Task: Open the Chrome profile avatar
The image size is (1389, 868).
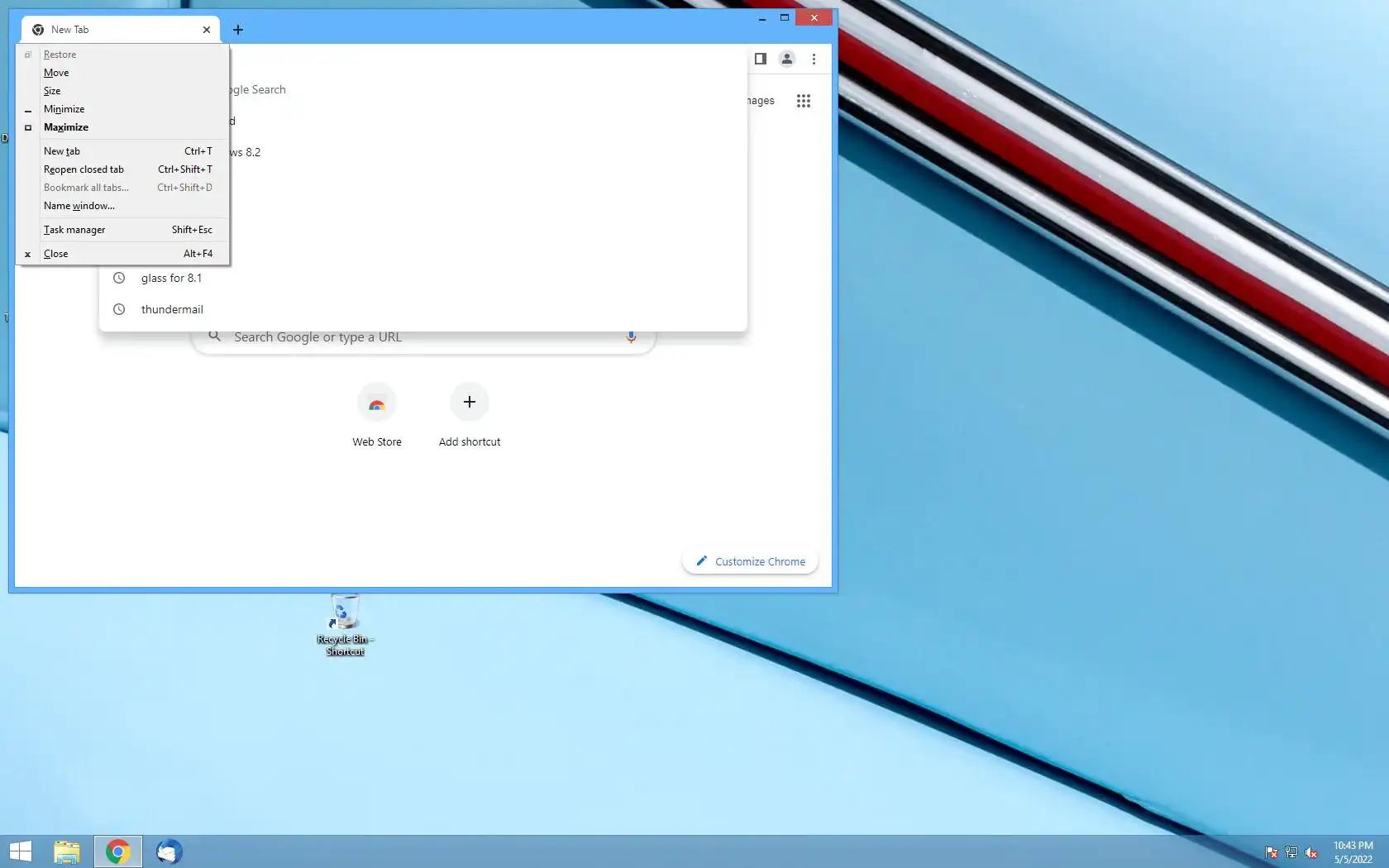Action: tap(787, 59)
